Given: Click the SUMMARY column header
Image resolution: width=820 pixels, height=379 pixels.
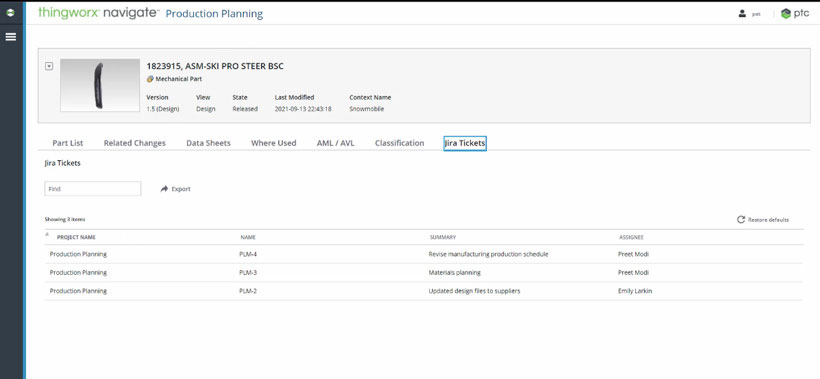Looking at the screenshot, I should [x=442, y=237].
